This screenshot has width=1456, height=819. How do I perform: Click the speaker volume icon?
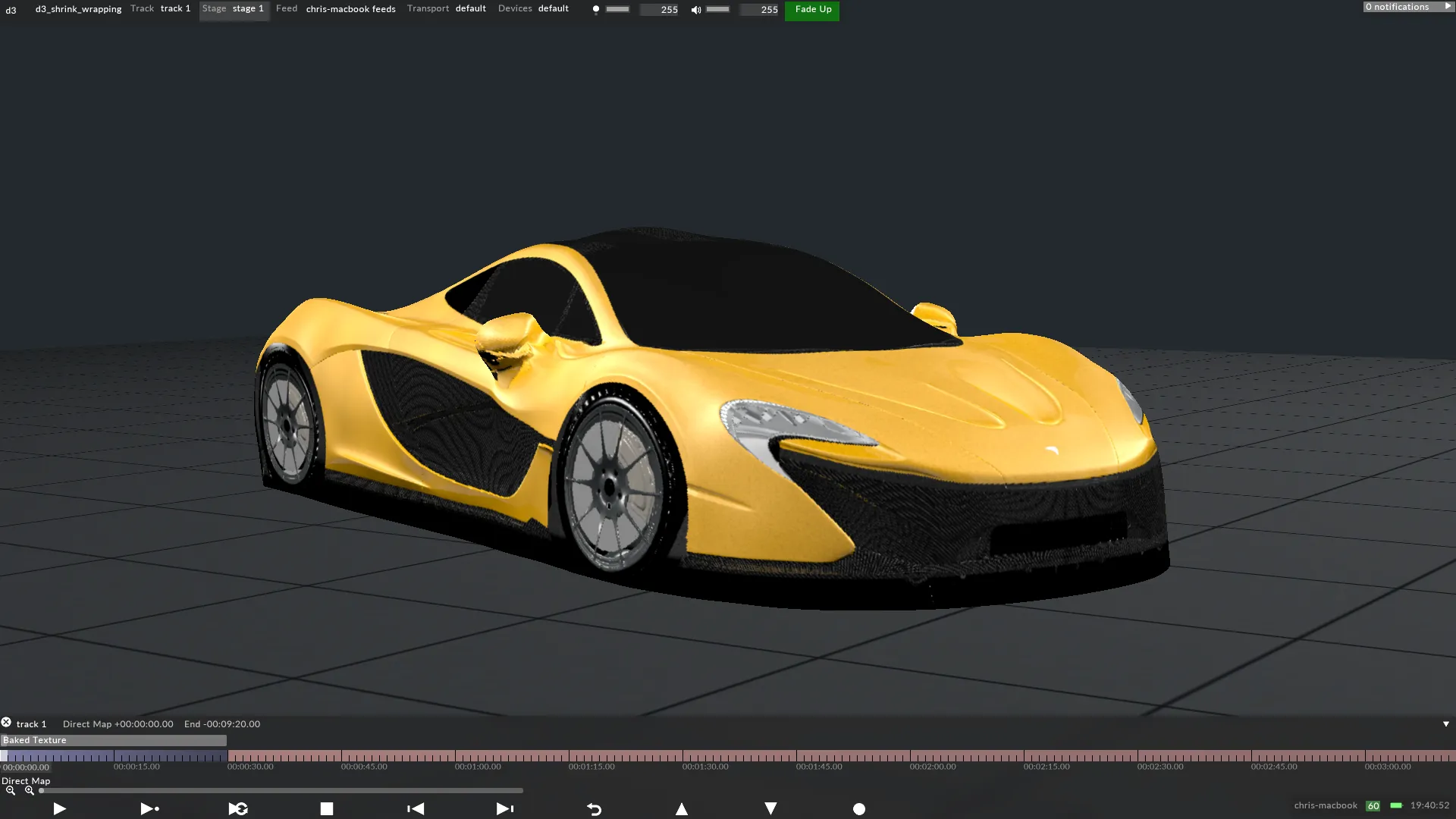click(695, 10)
